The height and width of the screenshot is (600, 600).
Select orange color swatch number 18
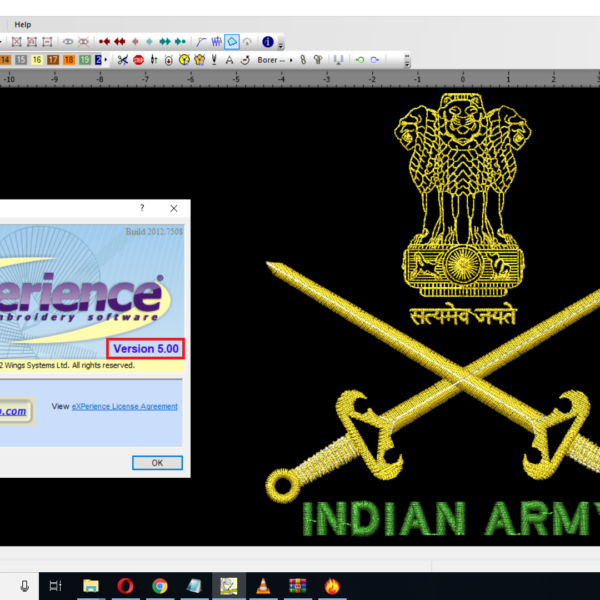(x=69, y=60)
